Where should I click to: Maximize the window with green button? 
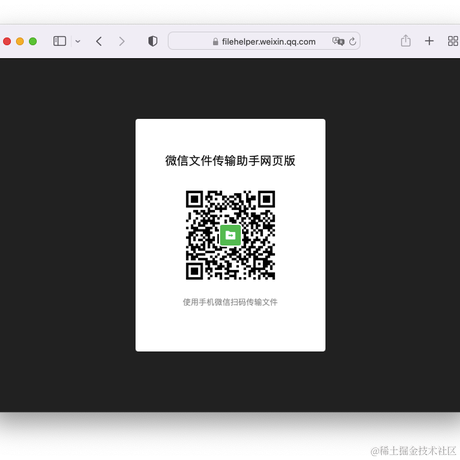click(33, 41)
